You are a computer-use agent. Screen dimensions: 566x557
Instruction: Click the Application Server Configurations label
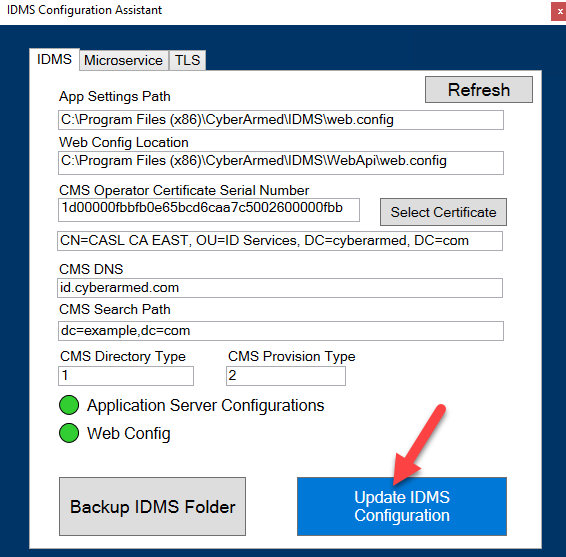(x=205, y=406)
